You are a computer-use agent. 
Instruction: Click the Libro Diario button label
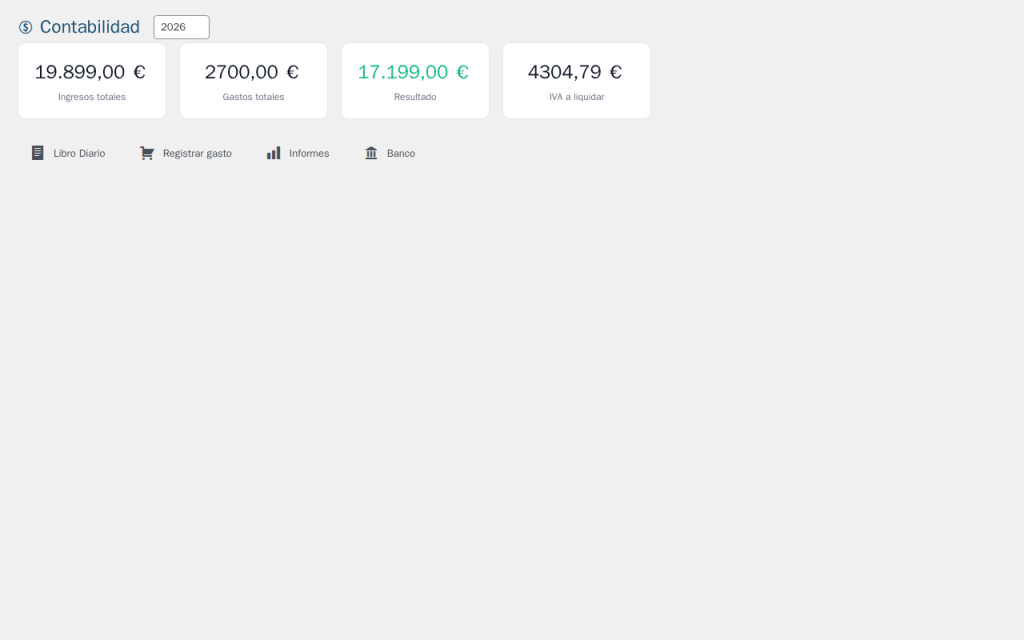[79, 153]
